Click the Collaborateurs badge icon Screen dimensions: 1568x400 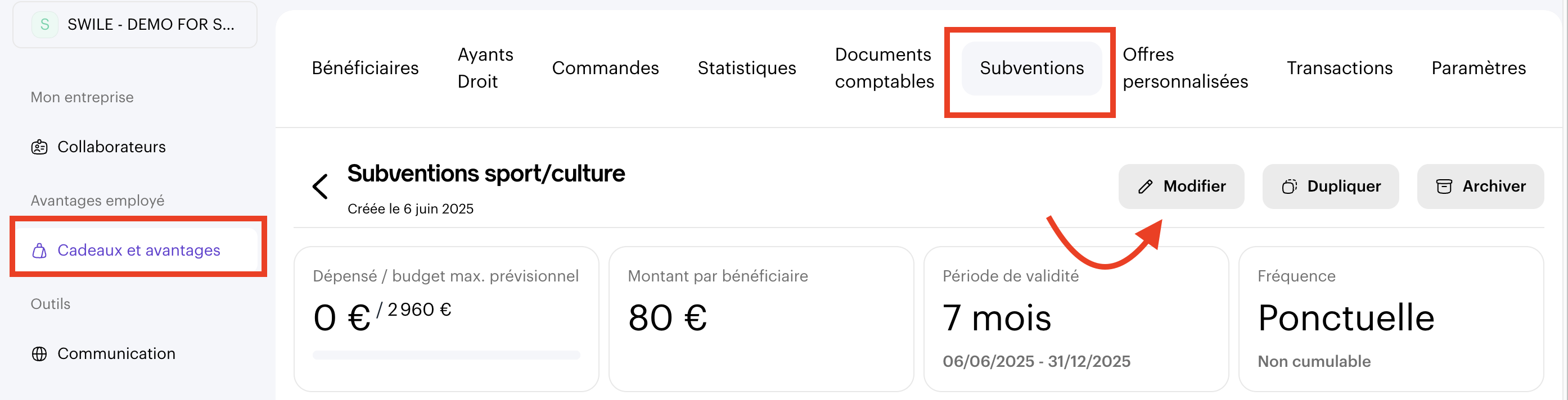point(39,147)
